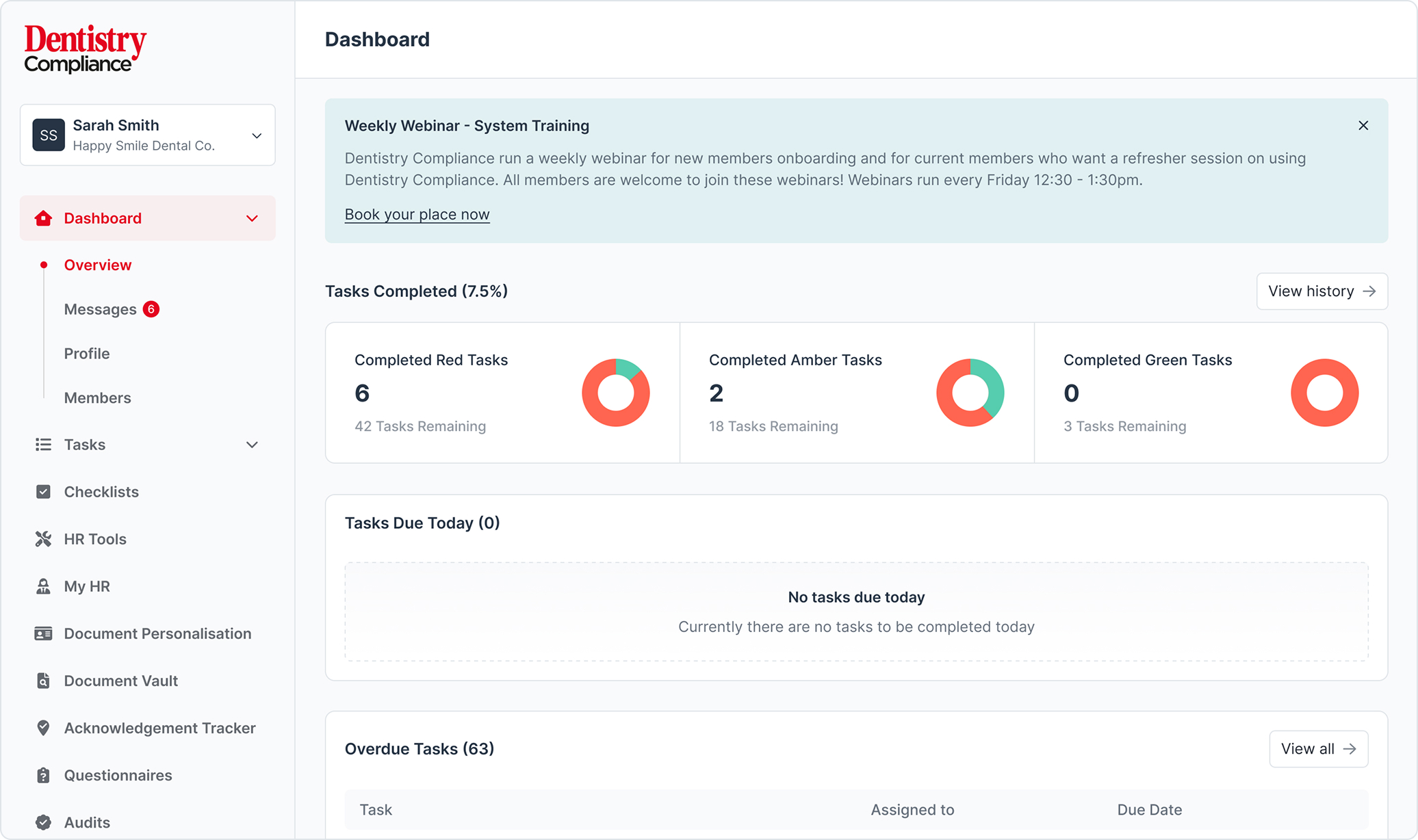Click the arrow icon in View history
Viewport: 1418px width, 840px height.
click(1369, 291)
